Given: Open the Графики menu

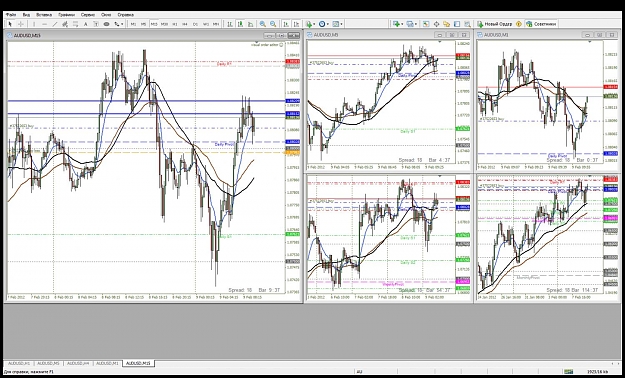Looking at the screenshot, I should point(66,15).
